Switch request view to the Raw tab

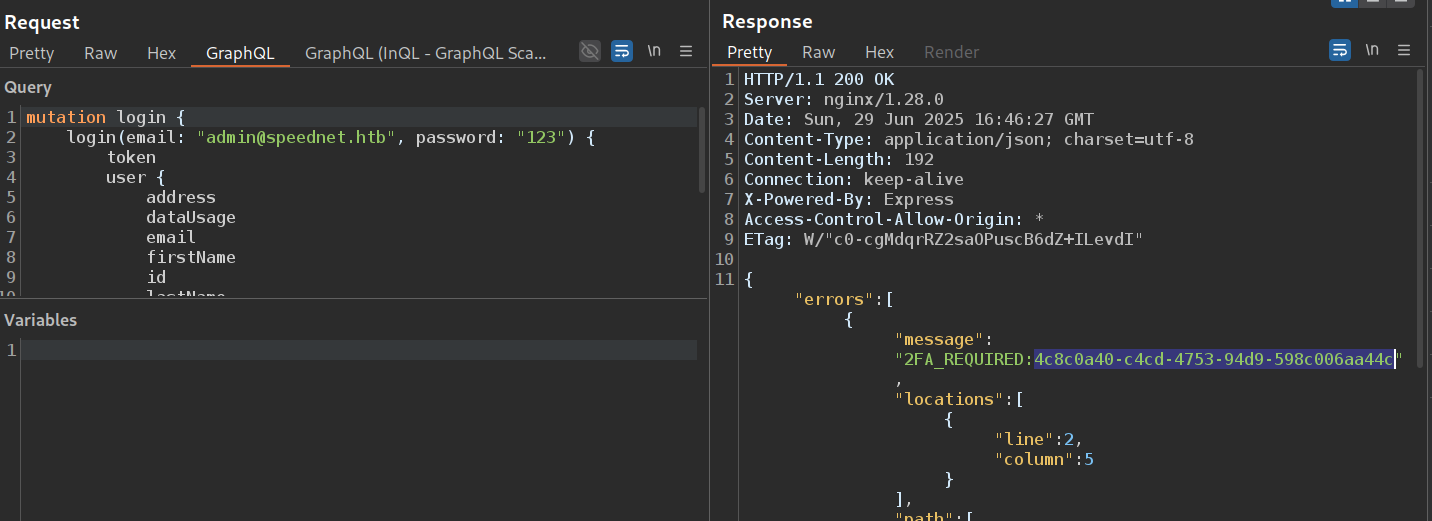tap(100, 53)
